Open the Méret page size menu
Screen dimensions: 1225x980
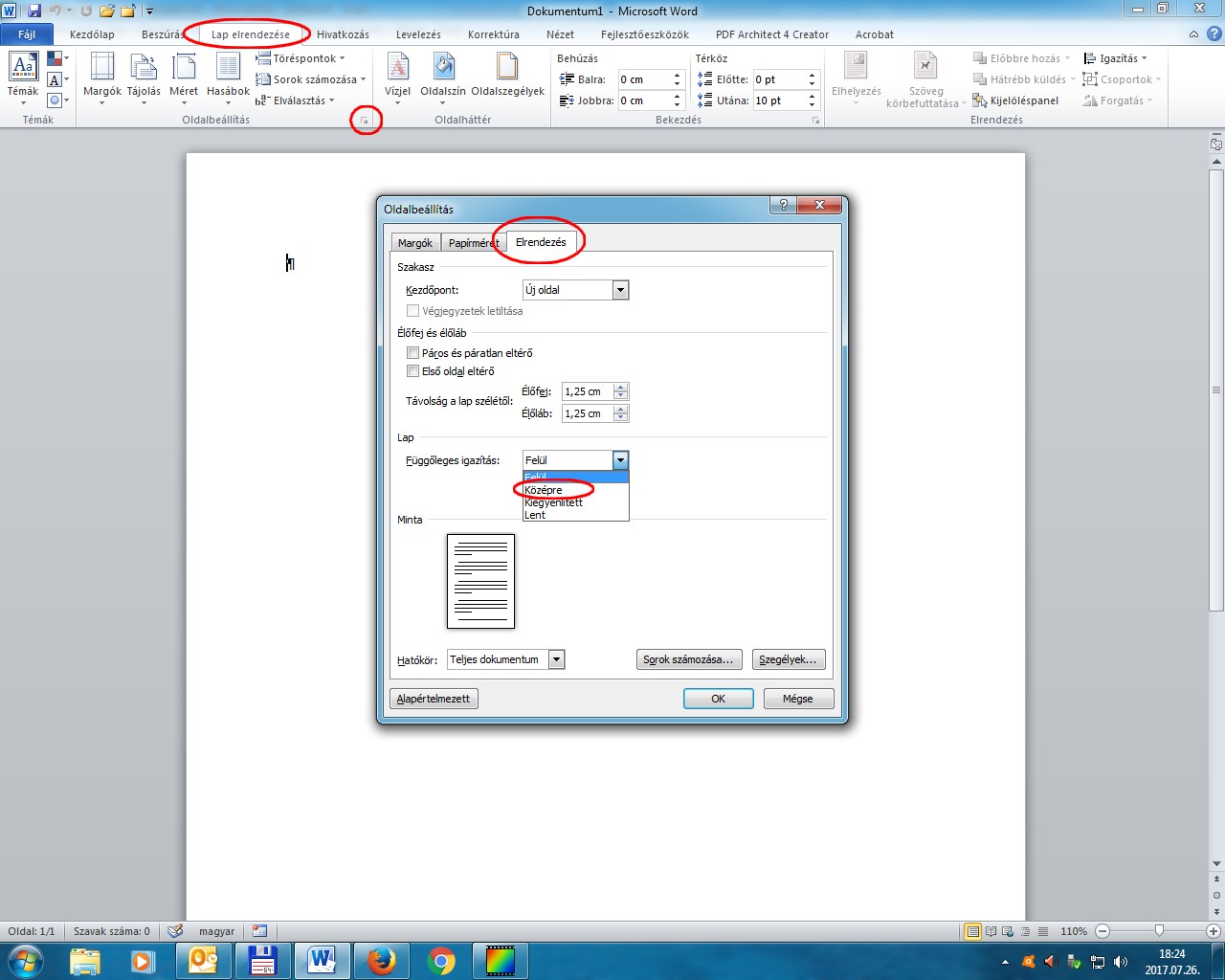click(184, 78)
